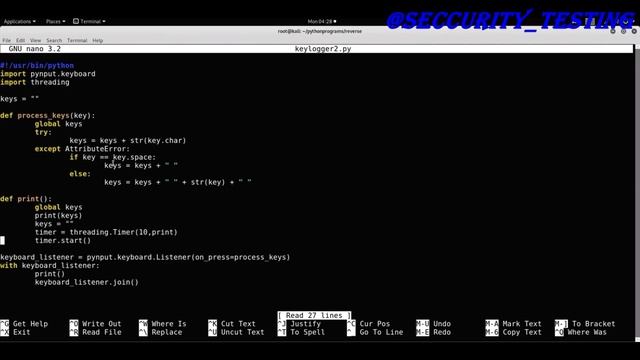Screen dimensions: 640x360
Task: Click the def process_keys(key): line
Action: pos(47,116)
